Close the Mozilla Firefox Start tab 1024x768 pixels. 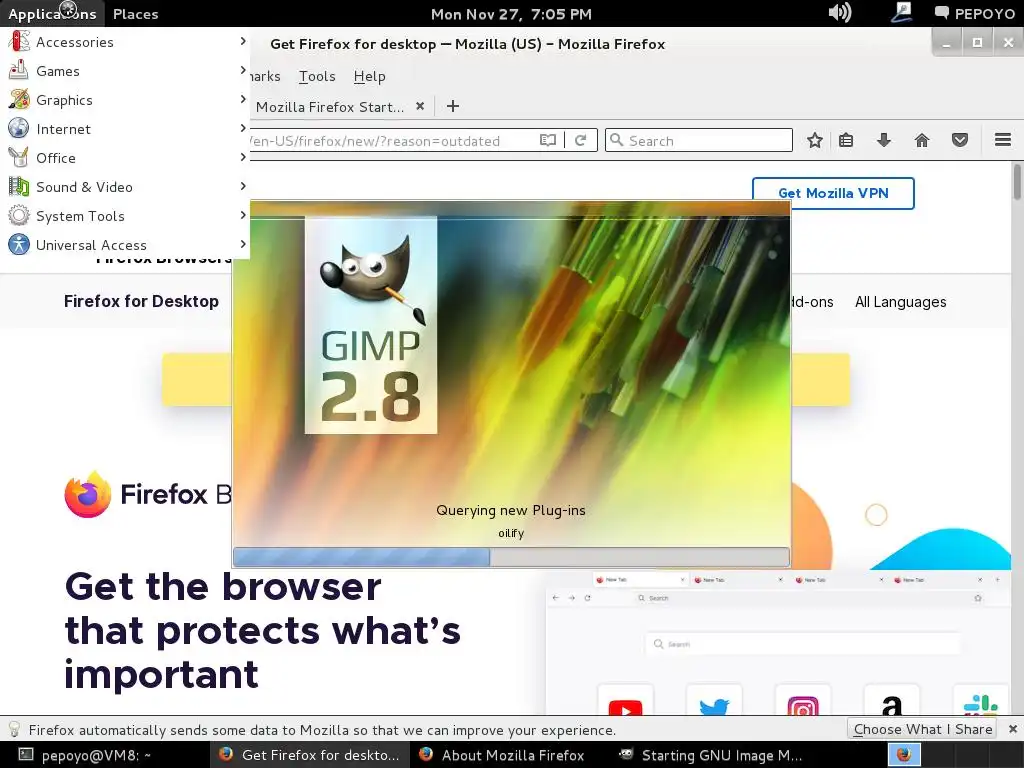coord(420,106)
